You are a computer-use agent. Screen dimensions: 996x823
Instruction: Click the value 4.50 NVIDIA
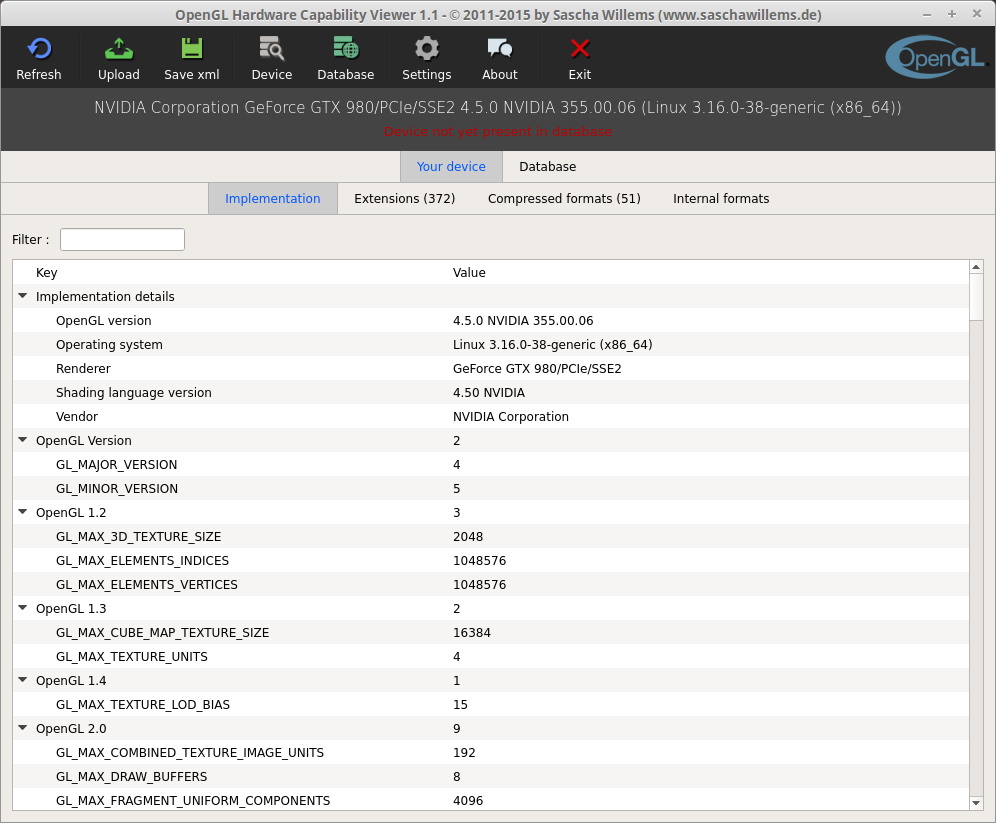(x=488, y=392)
